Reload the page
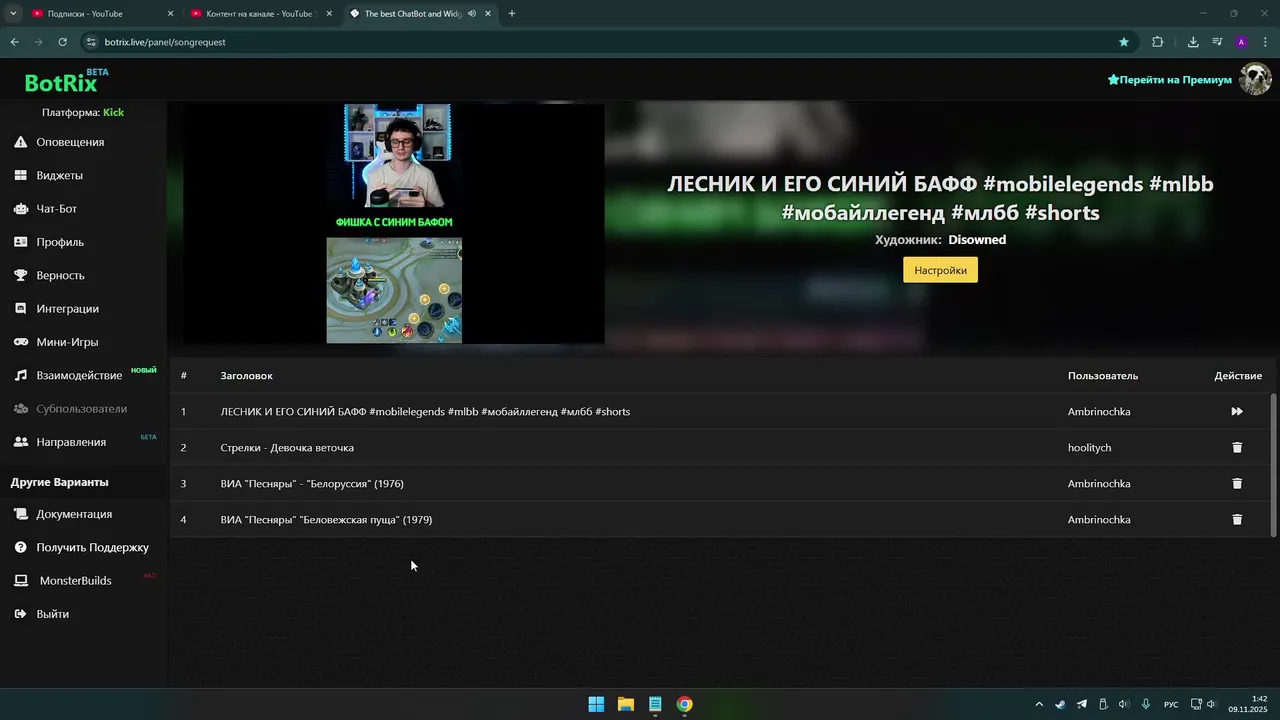Image resolution: width=1280 pixels, height=720 pixels. pyautogui.click(x=62, y=42)
